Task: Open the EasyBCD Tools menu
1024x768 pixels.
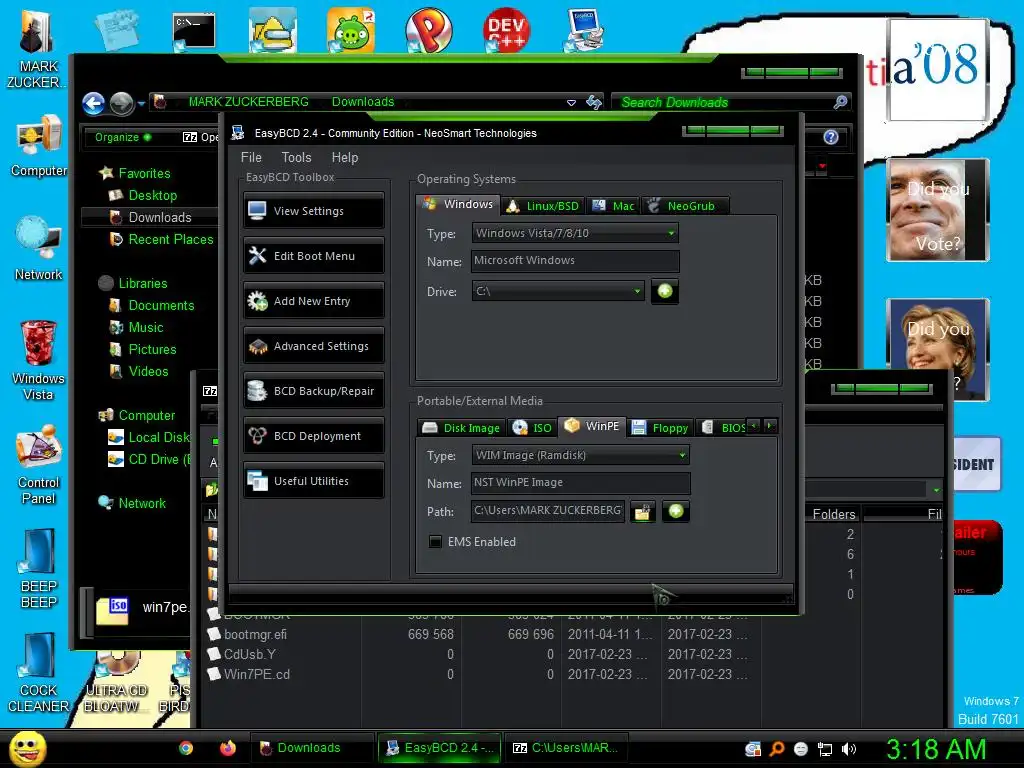Action: coord(296,157)
